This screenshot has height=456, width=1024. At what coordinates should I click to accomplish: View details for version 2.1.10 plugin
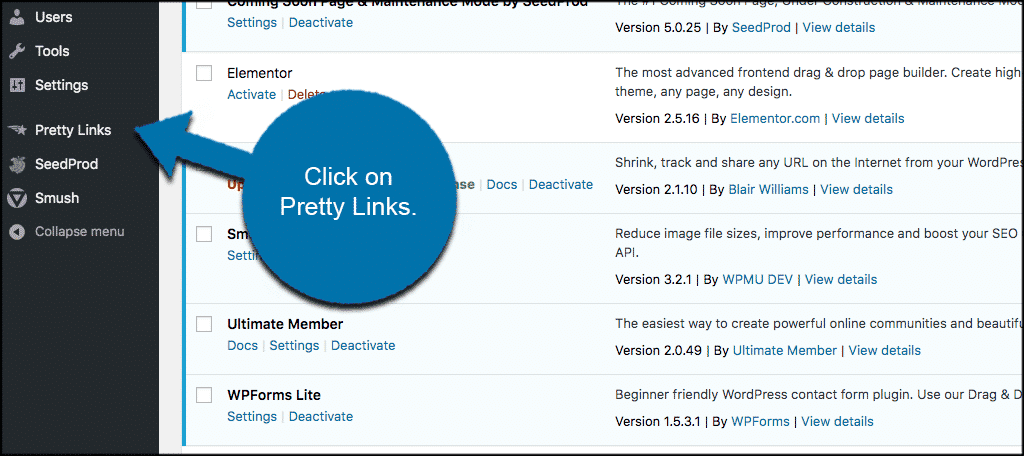pos(857,189)
